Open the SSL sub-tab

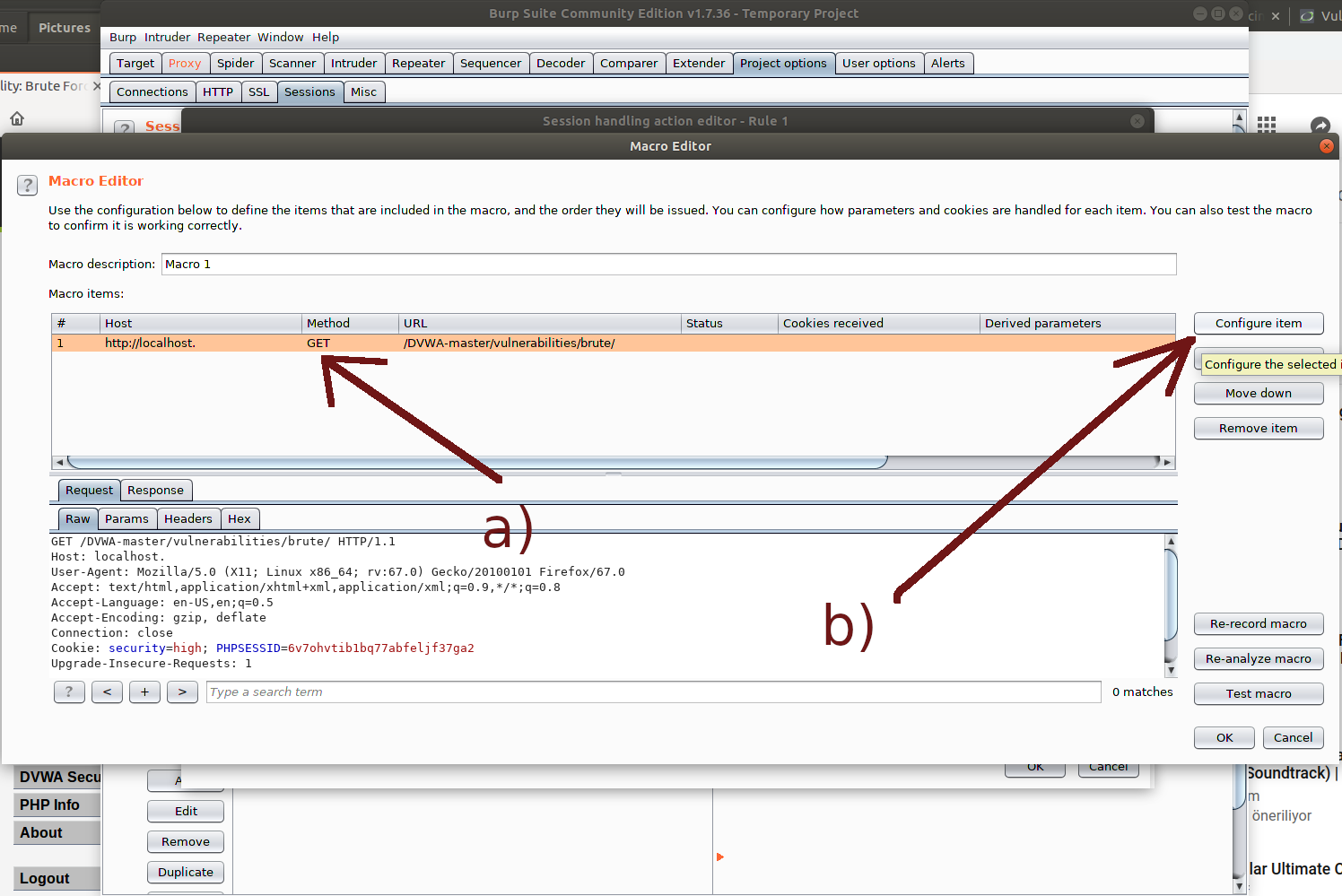click(259, 91)
